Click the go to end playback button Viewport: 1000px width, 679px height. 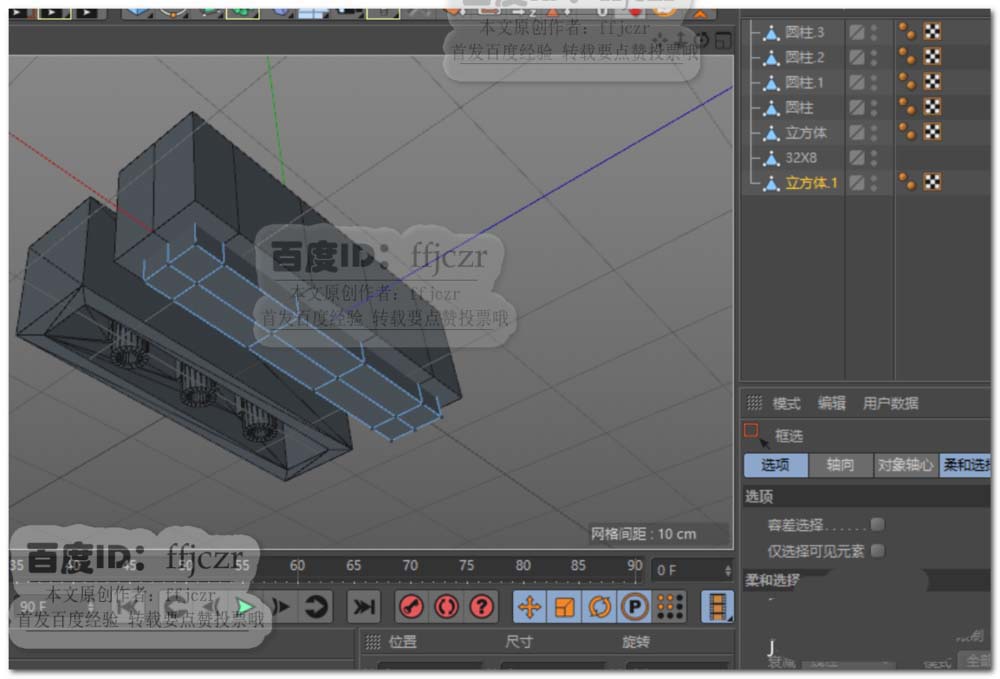coord(365,607)
